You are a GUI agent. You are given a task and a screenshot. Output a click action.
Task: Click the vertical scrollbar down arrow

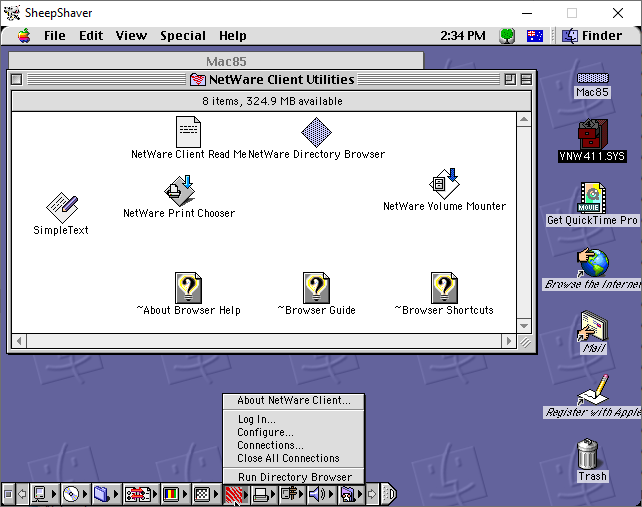524,326
